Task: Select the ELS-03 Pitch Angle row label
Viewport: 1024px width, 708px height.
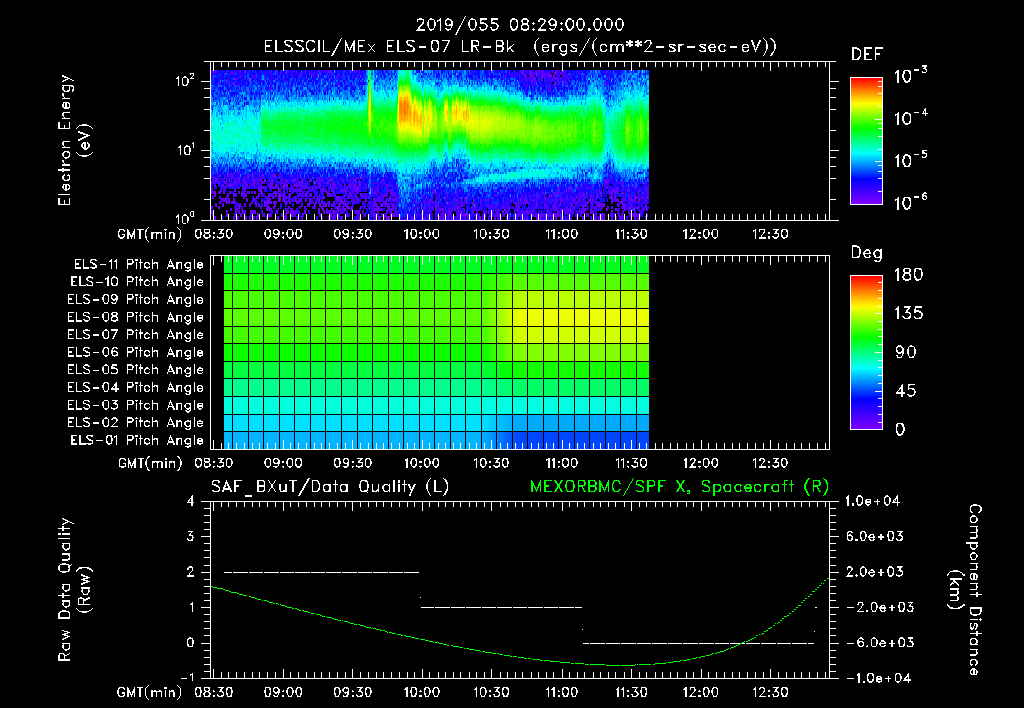Action: click(136, 405)
